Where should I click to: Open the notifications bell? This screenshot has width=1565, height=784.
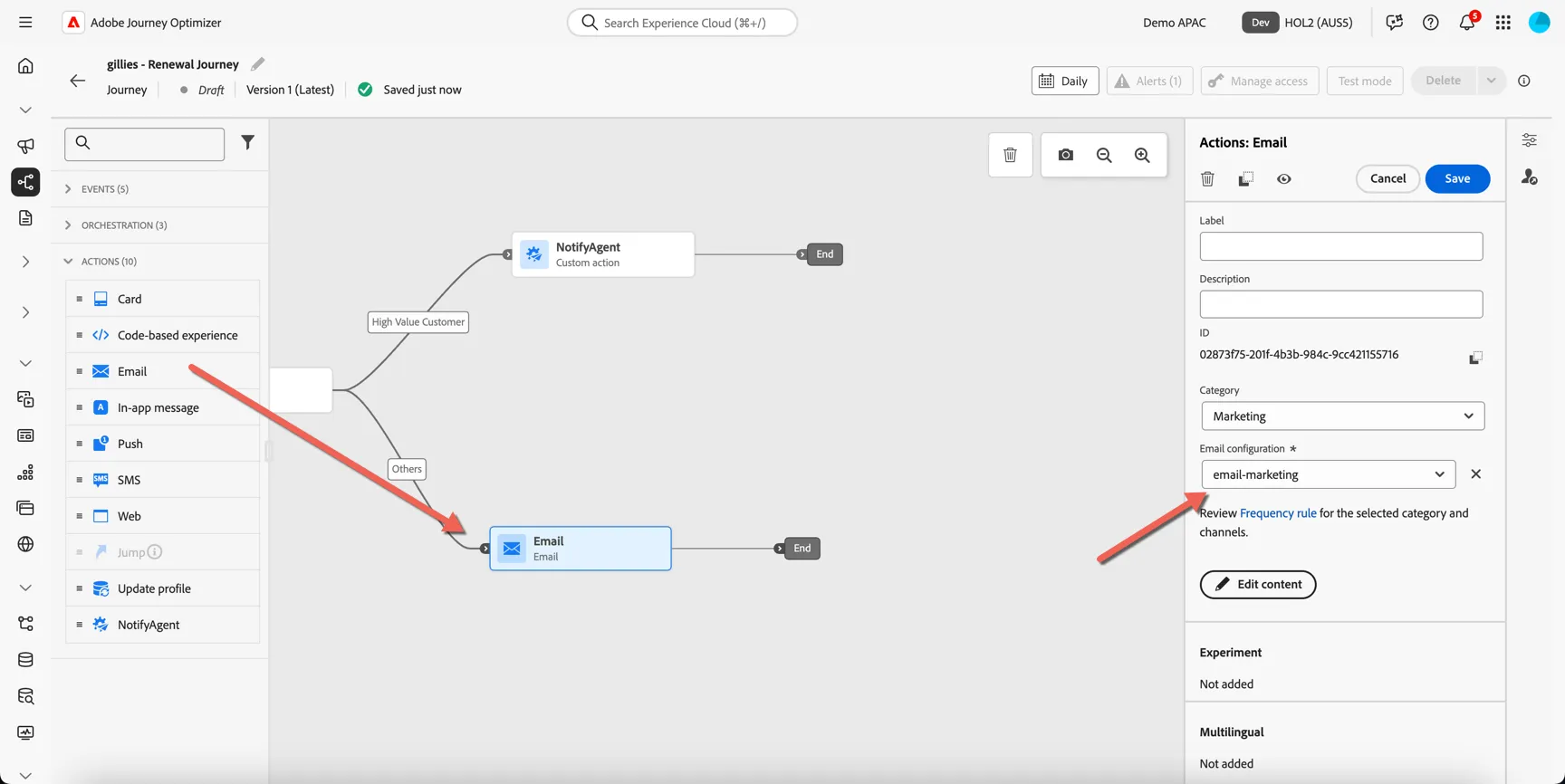point(1467,23)
